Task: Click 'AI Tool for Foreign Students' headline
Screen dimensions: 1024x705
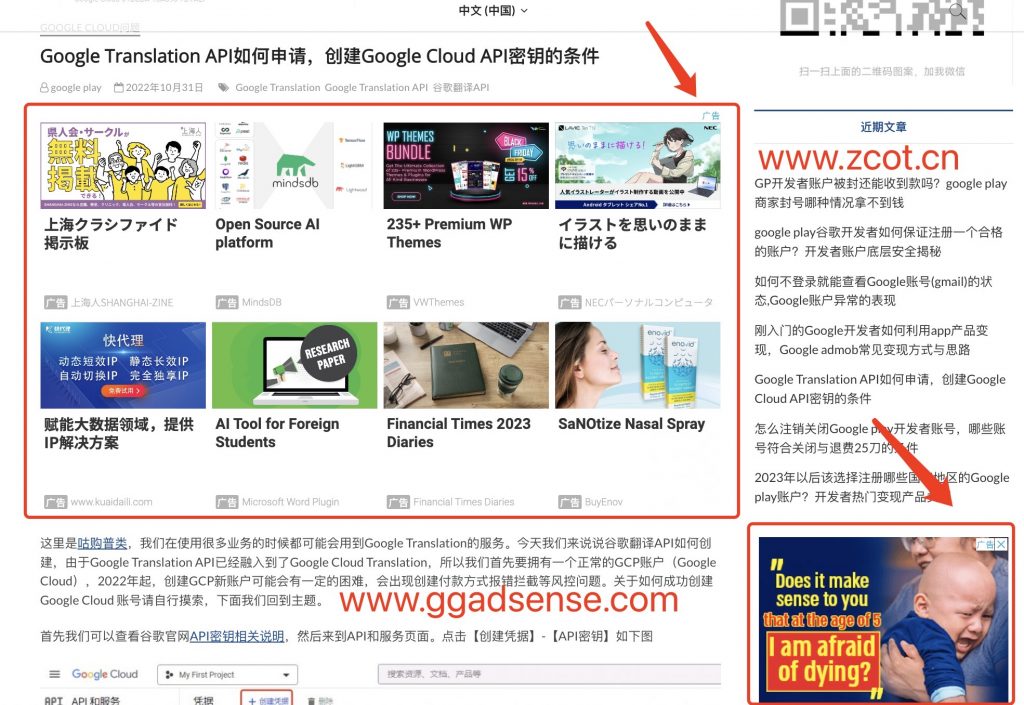Action: (278, 433)
